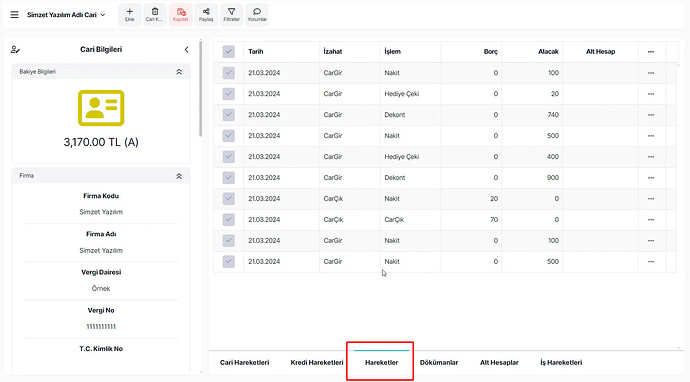Click the edit person icon beside Cari Bilgileri

pos(15,50)
